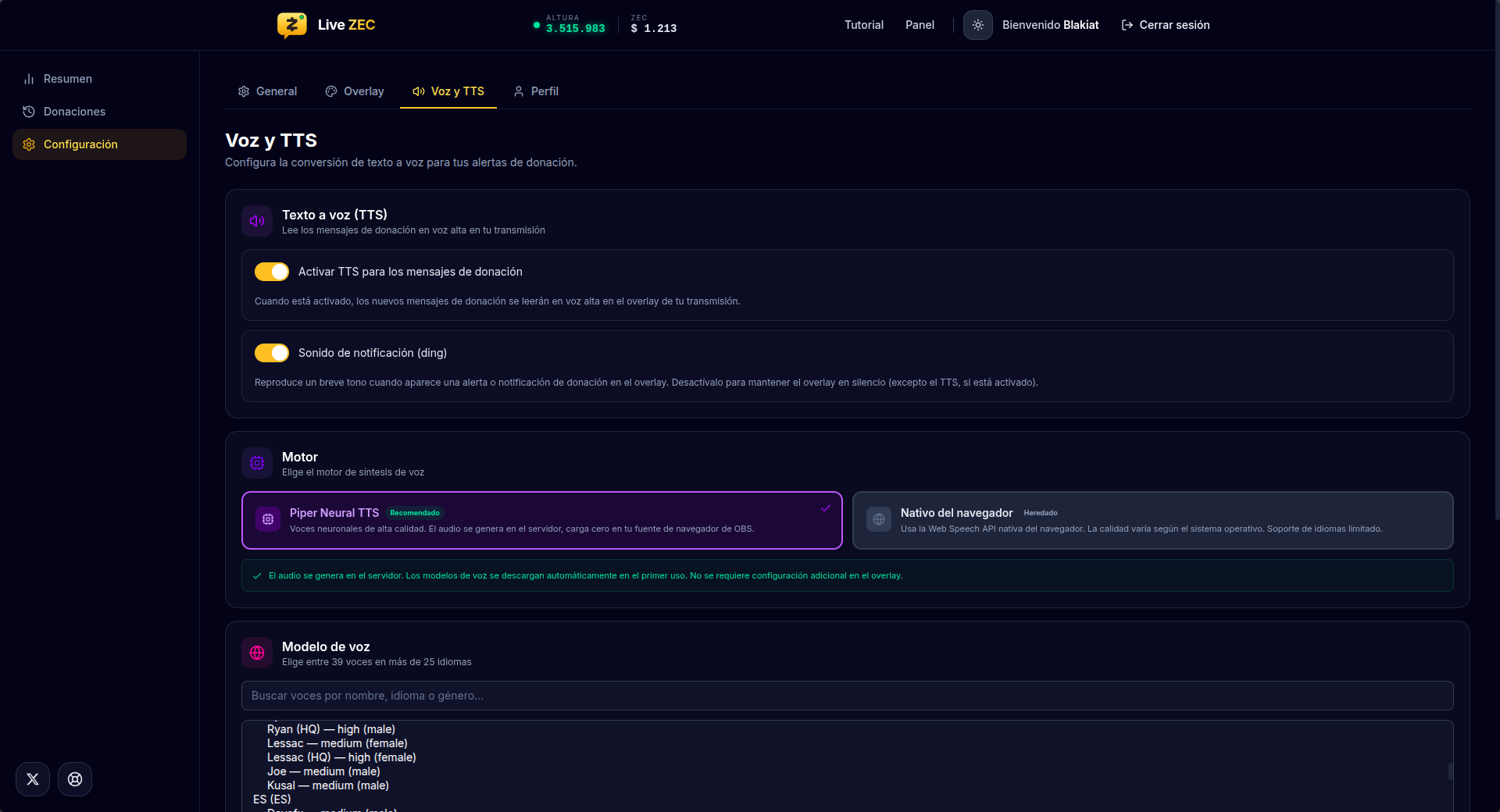
Task: Click the Nativo del navegador globe icon
Action: [x=879, y=519]
